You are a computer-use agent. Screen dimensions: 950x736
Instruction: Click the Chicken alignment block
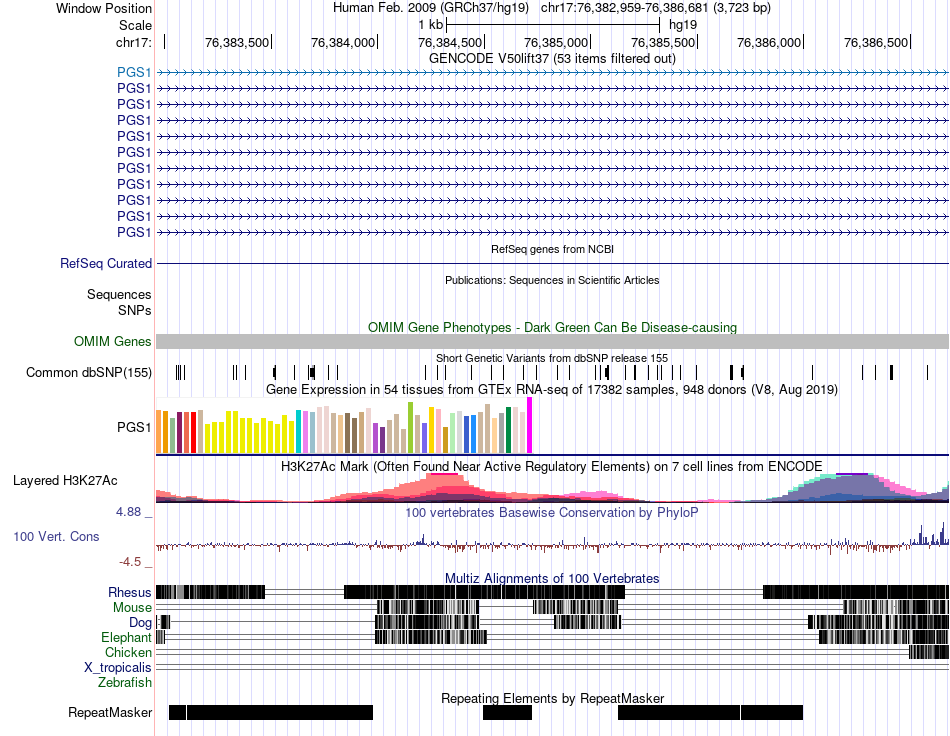pos(929,652)
